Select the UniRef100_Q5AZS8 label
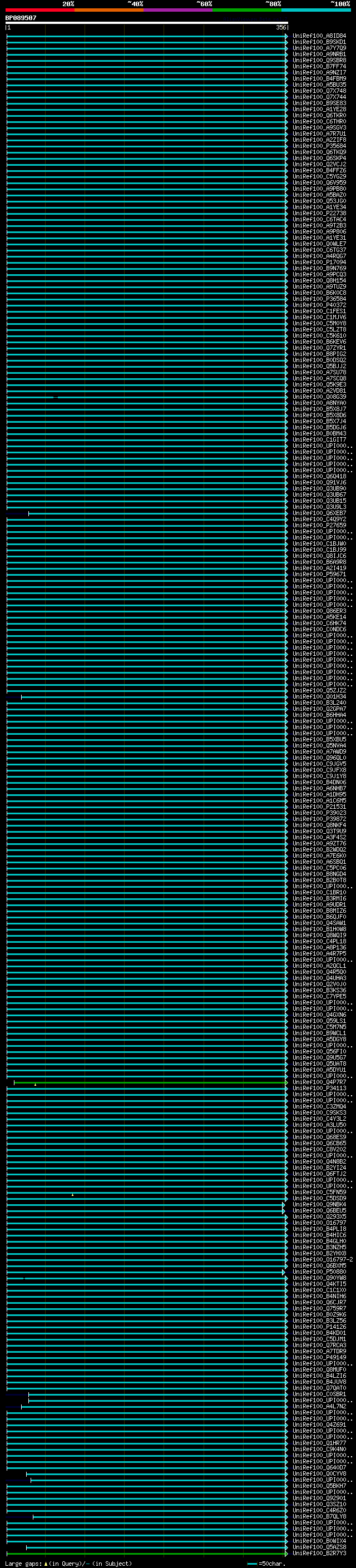 (x=319, y=1547)
